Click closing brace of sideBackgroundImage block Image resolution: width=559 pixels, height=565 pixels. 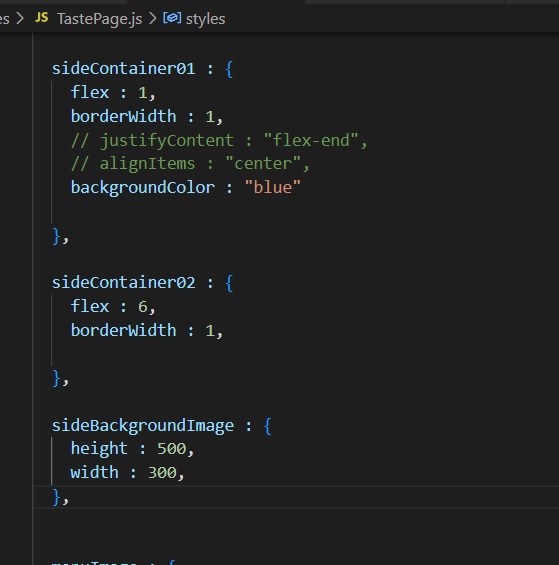point(56,497)
